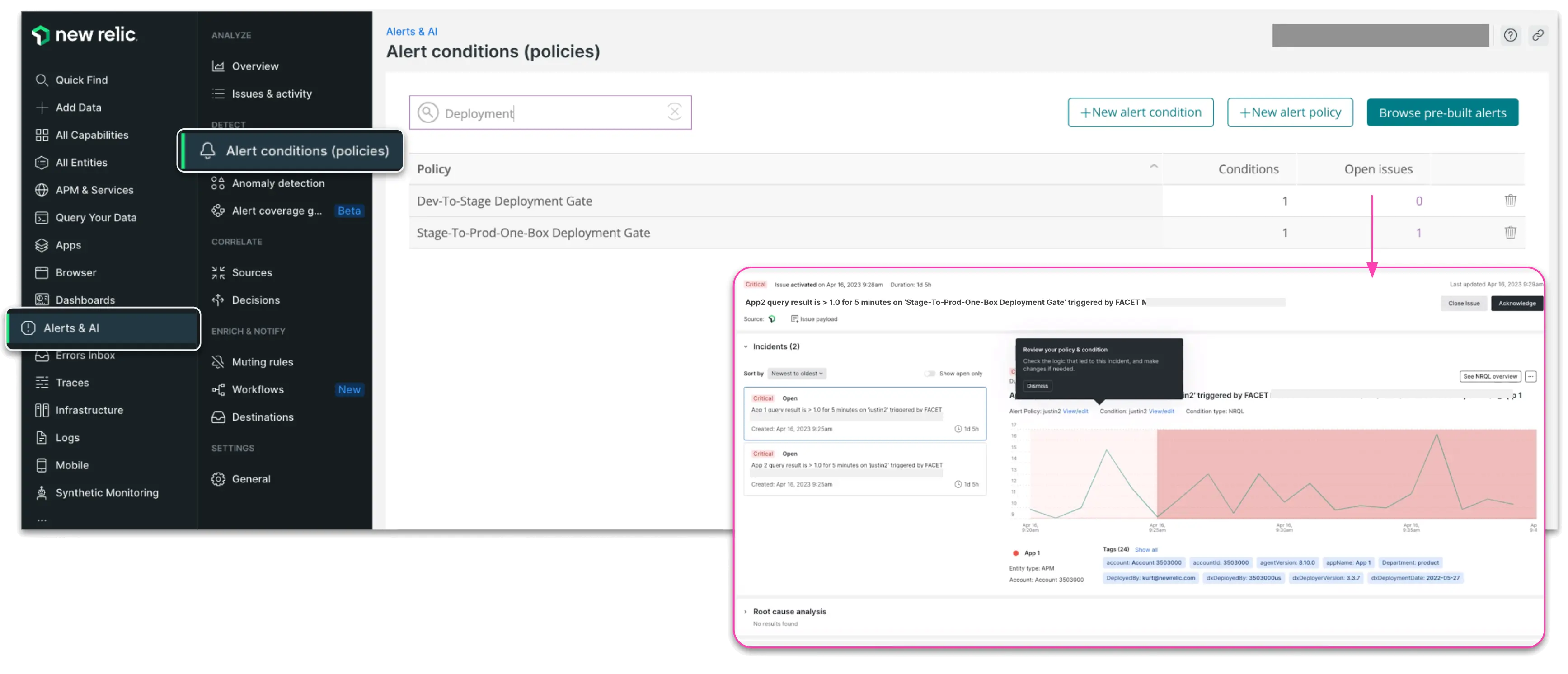Open Quick Find search in the sidebar
This screenshot has width=1568, height=674.
[82, 80]
